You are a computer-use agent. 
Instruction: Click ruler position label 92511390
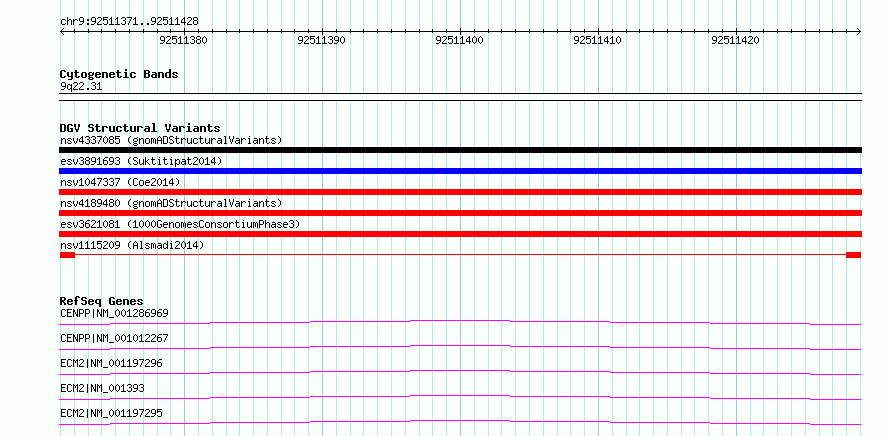point(321,40)
